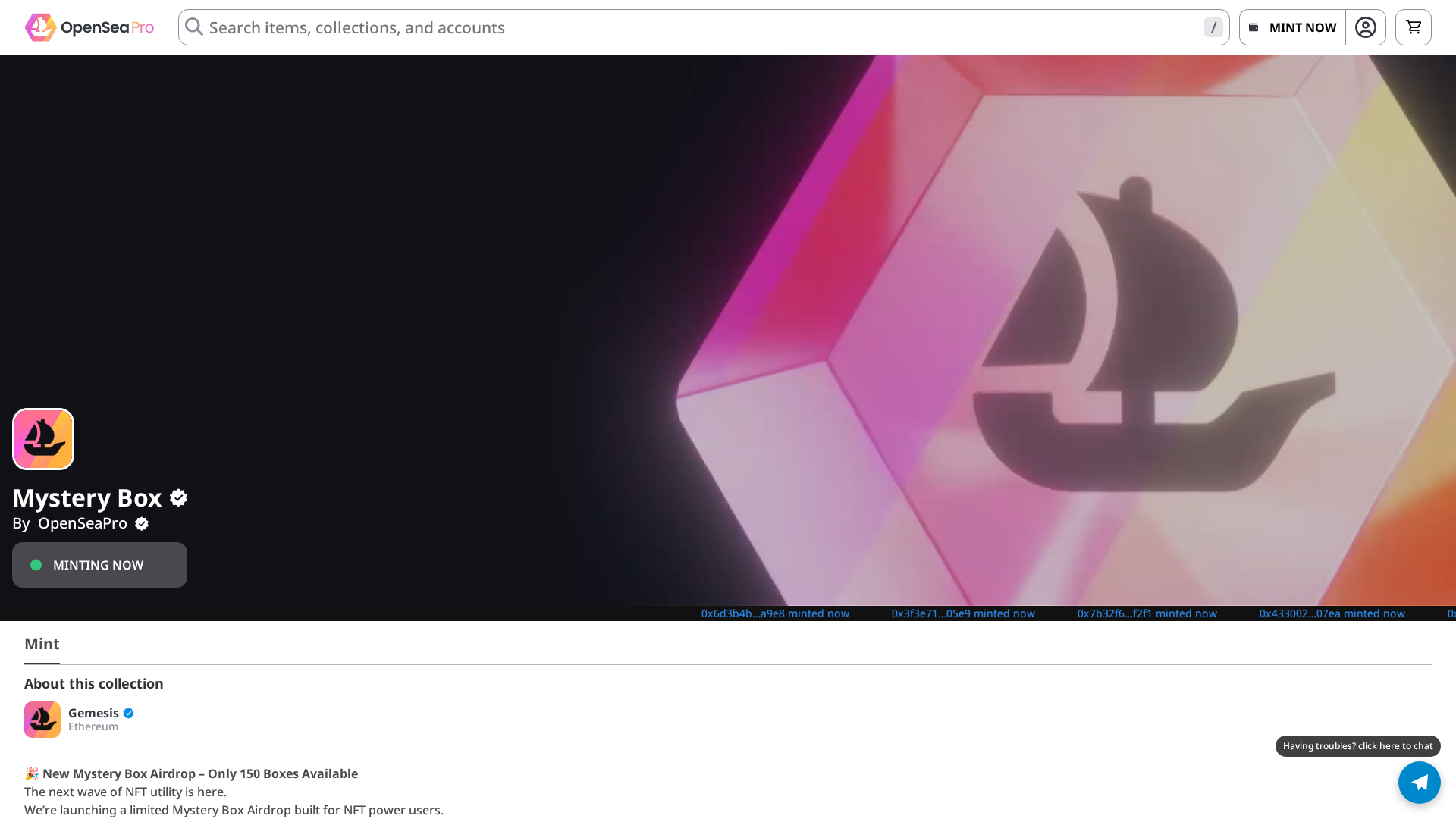Click the Having troubles chat tooltip
1456x819 pixels.
pos(1358,746)
